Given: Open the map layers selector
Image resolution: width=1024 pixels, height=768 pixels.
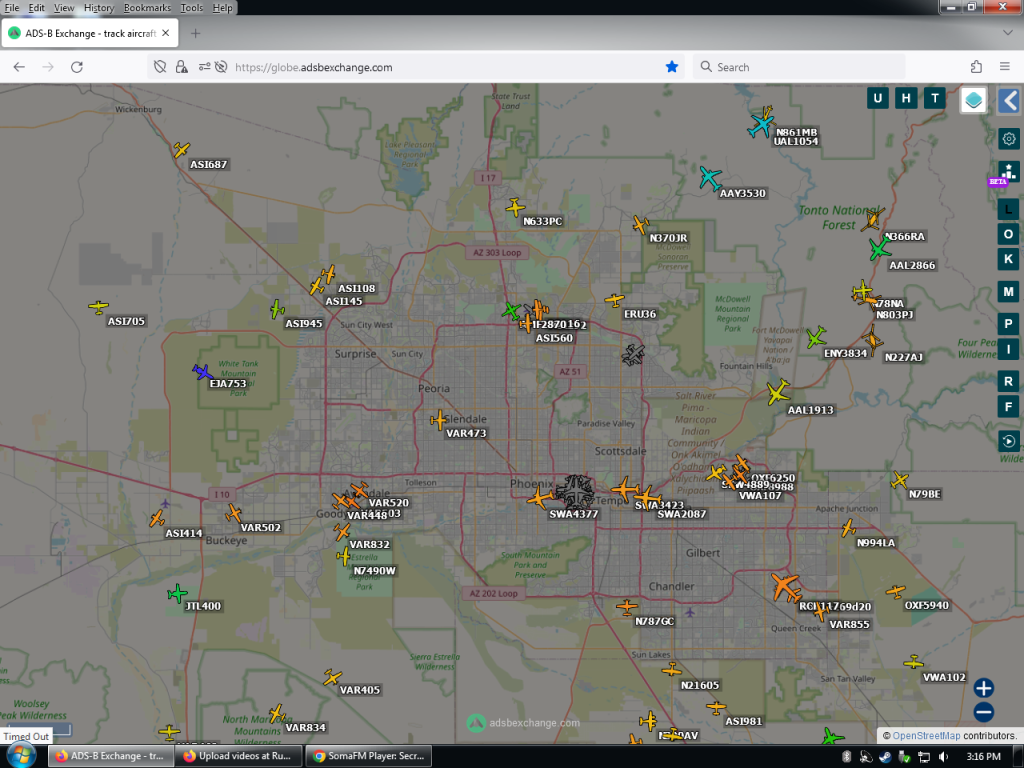Looking at the screenshot, I should pos(973,100).
